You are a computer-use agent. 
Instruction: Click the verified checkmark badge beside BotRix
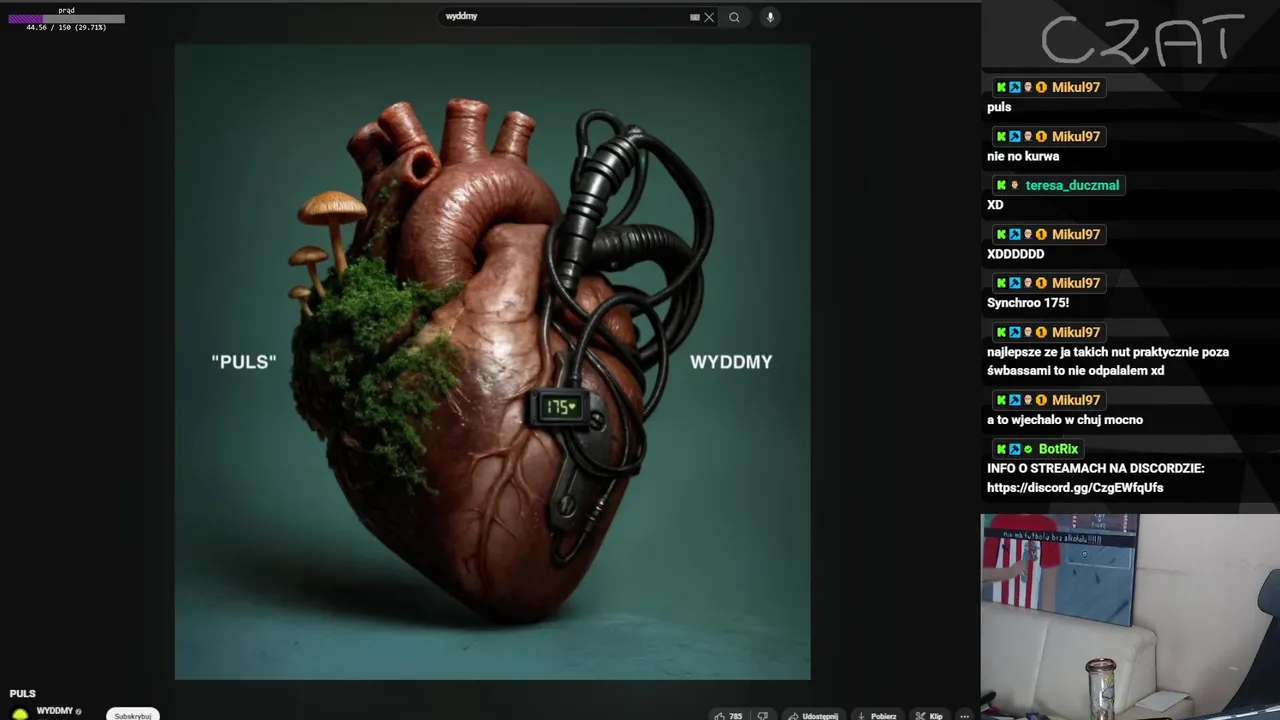[1028, 449]
